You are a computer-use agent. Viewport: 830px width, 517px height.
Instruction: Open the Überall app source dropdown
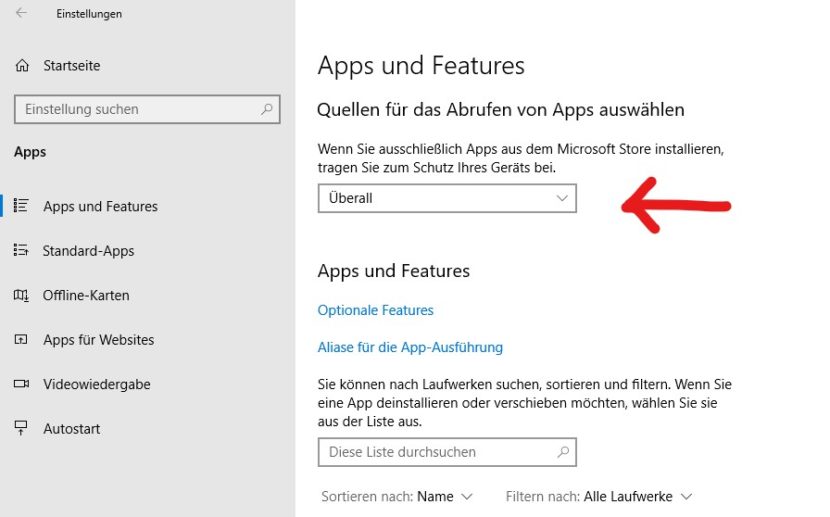pyautogui.click(x=447, y=198)
